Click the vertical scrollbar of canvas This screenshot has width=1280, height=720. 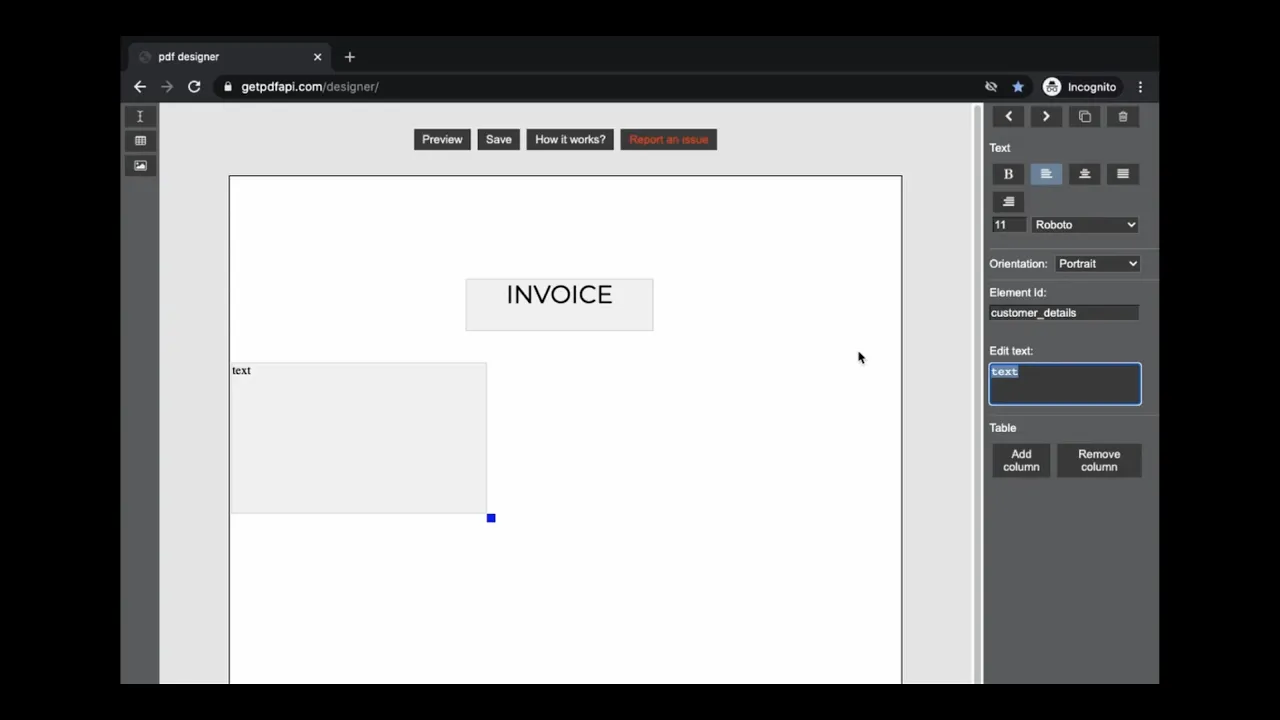(977, 394)
